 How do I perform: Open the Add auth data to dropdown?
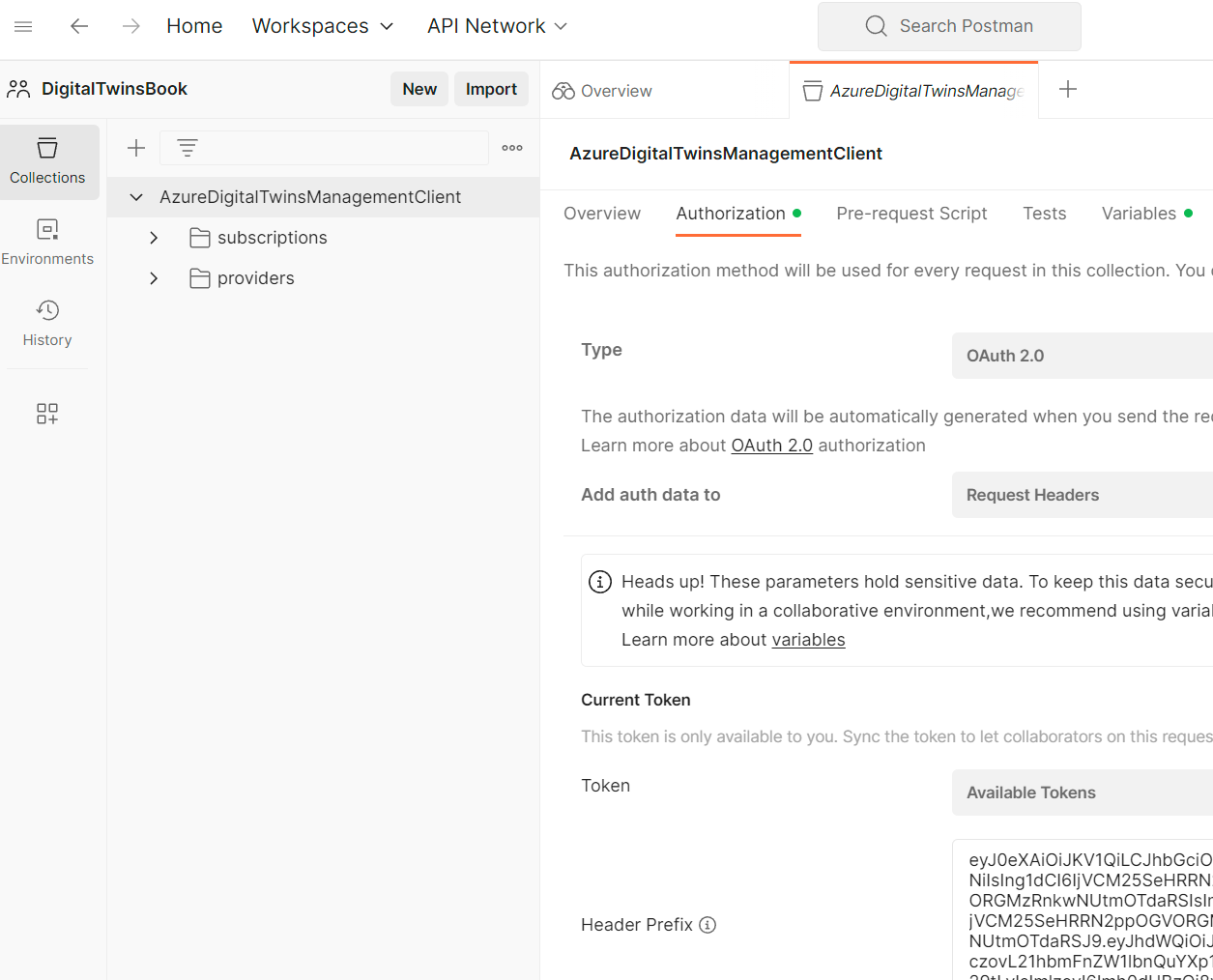pyautogui.click(x=1083, y=495)
